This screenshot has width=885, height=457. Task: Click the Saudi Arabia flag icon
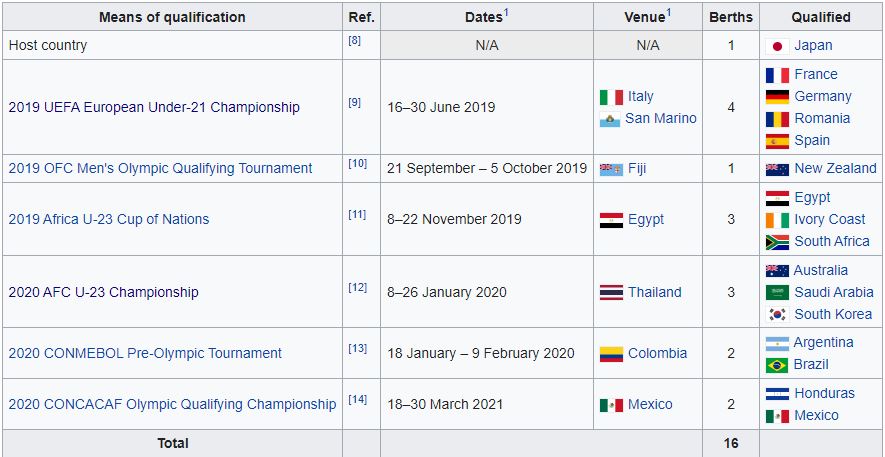click(x=777, y=292)
